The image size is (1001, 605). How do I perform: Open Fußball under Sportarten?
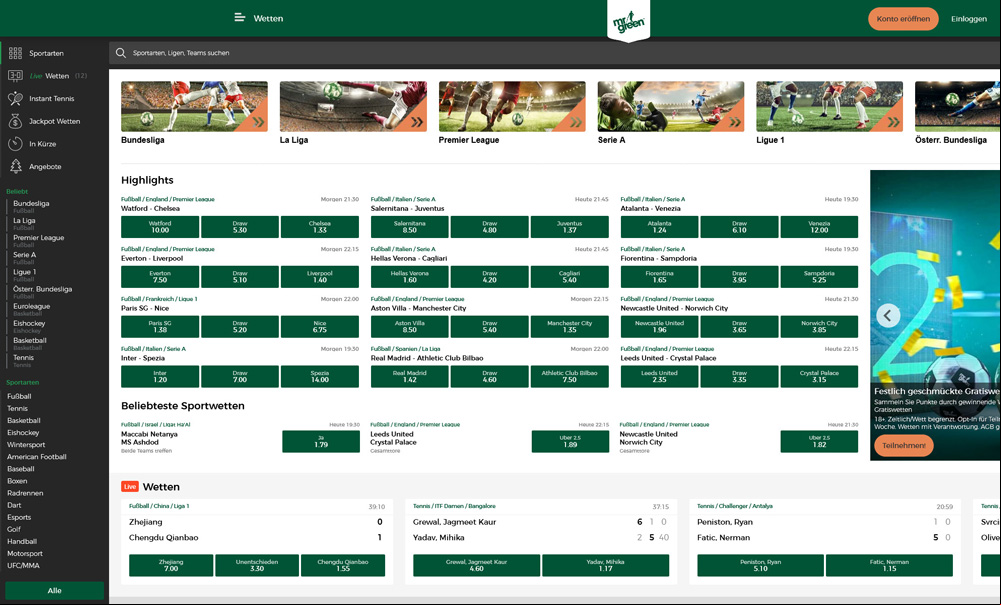point(19,396)
